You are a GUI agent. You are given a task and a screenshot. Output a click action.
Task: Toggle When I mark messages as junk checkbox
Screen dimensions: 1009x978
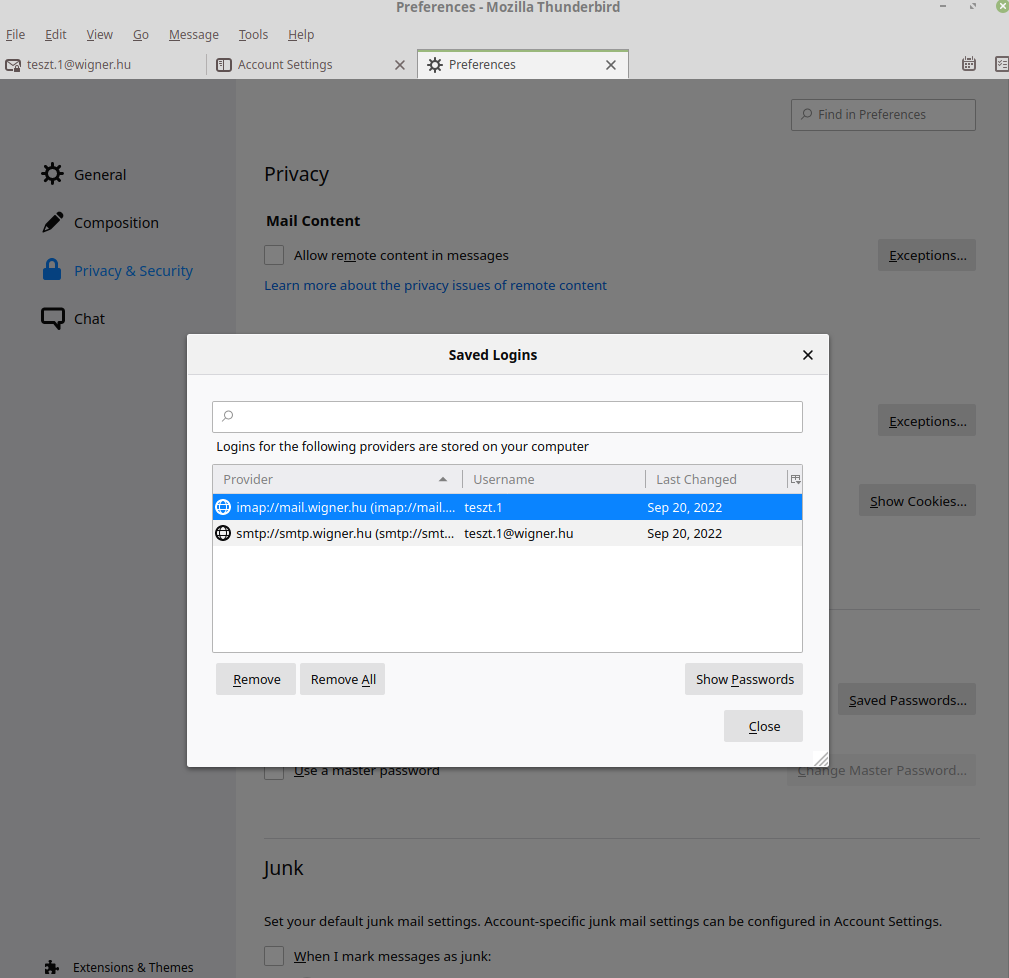(x=274, y=955)
